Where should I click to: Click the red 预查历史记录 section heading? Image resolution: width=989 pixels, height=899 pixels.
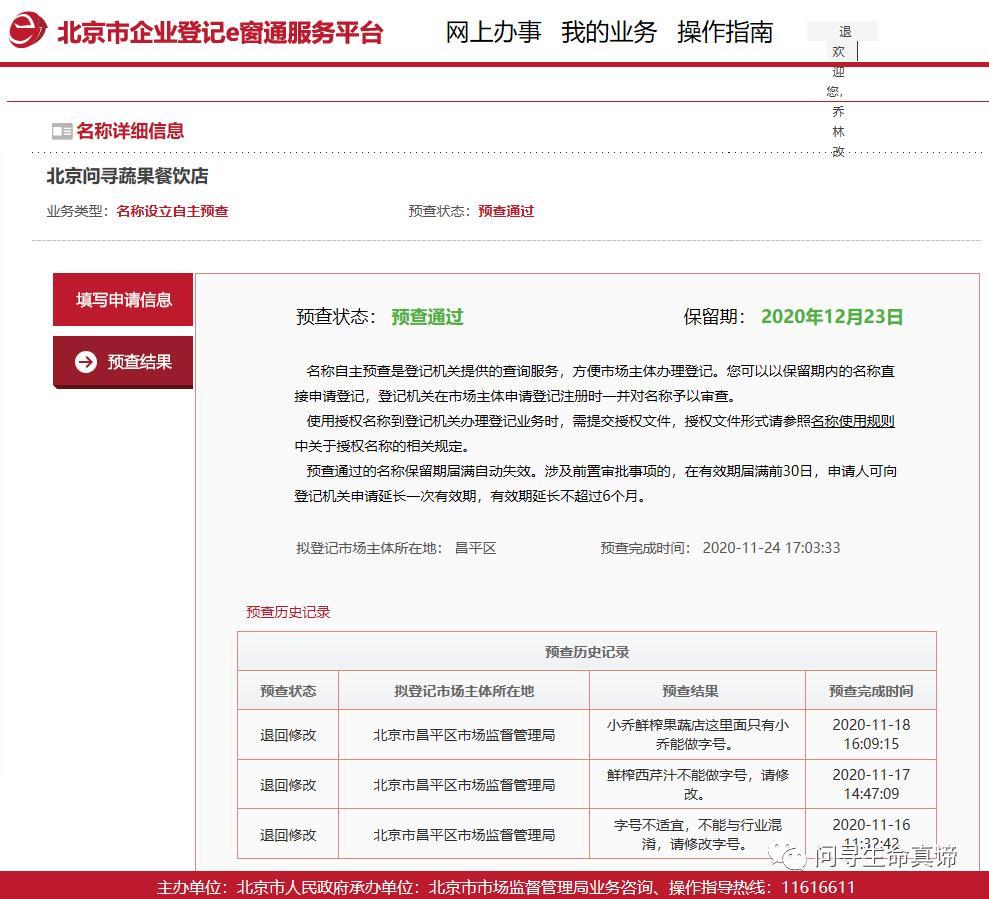[288, 612]
